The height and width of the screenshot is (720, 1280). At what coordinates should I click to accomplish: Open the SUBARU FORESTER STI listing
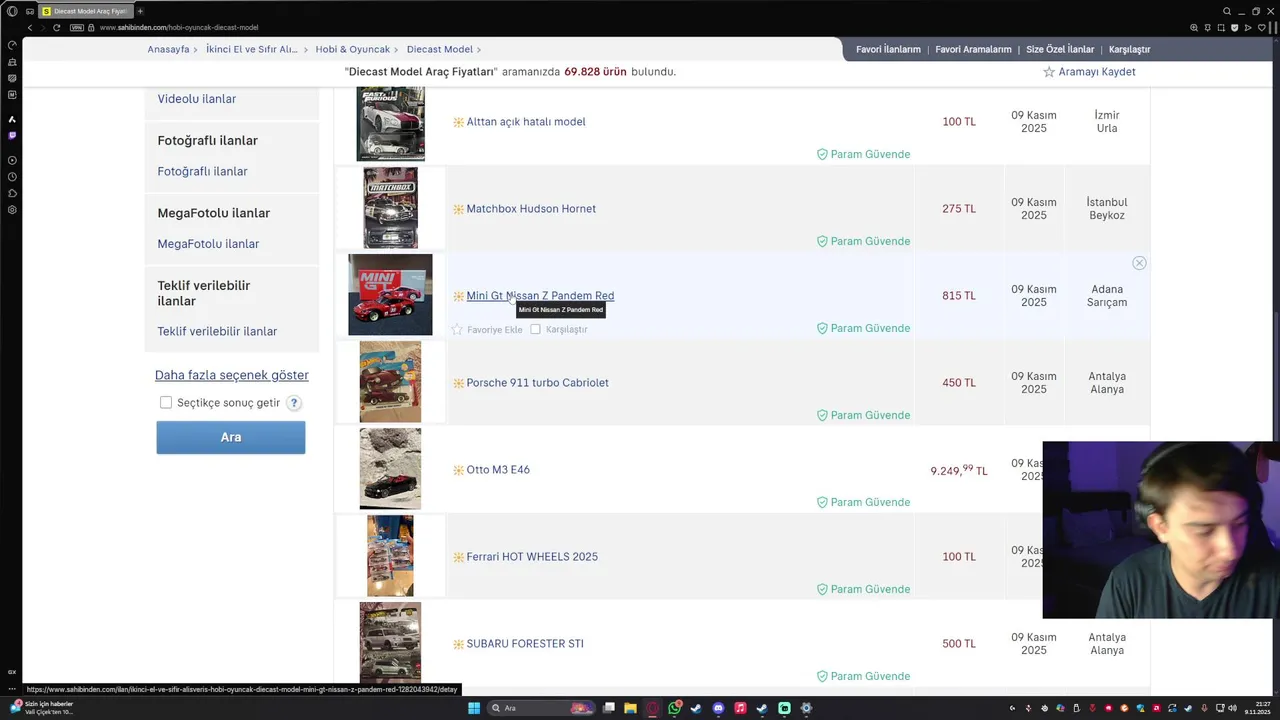click(x=525, y=644)
